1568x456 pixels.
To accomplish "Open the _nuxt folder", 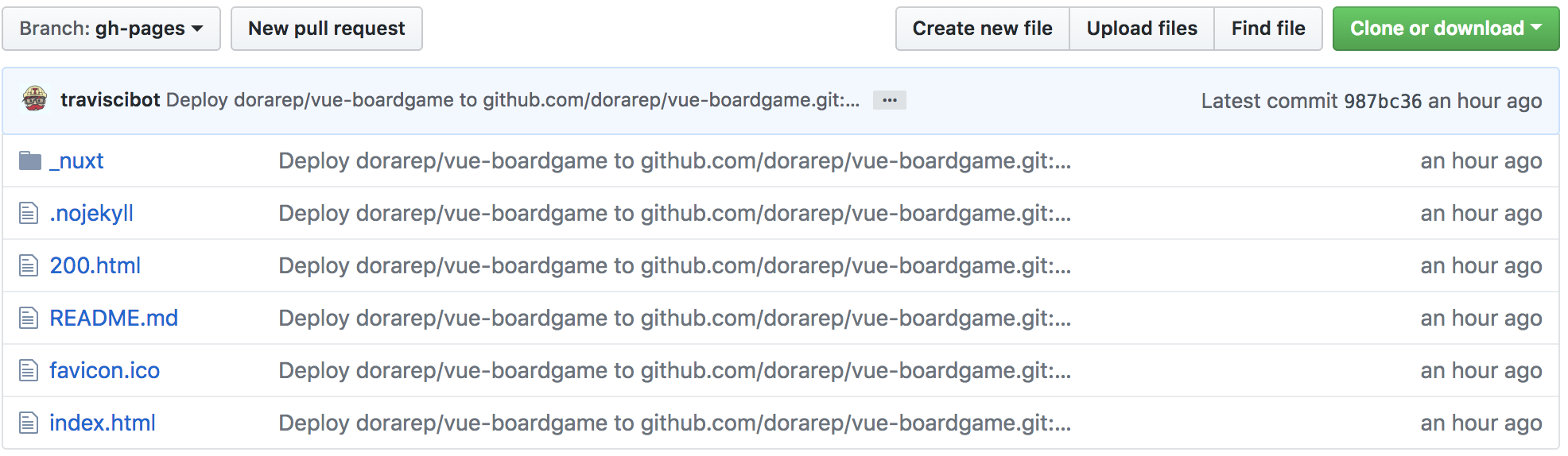I will tap(76, 160).
